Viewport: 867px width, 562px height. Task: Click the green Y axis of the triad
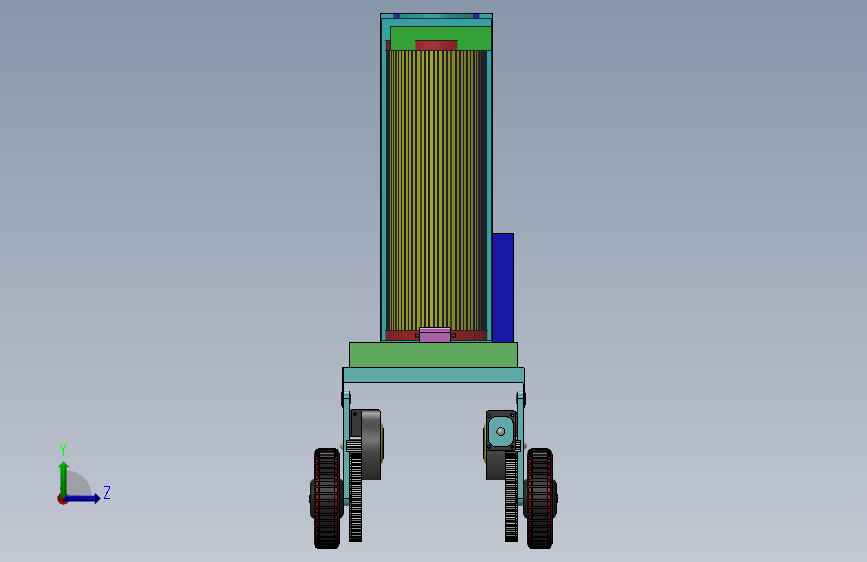click(x=64, y=479)
